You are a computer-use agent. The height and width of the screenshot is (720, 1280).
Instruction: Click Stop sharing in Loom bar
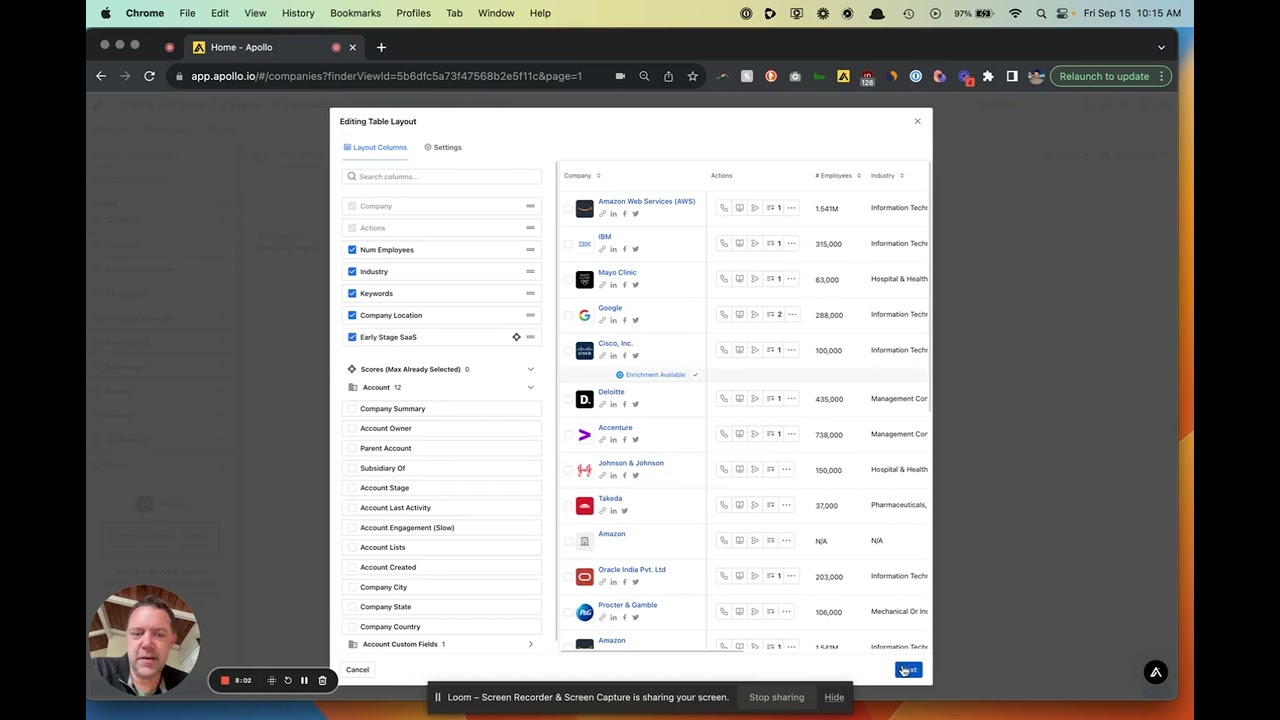(776, 697)
